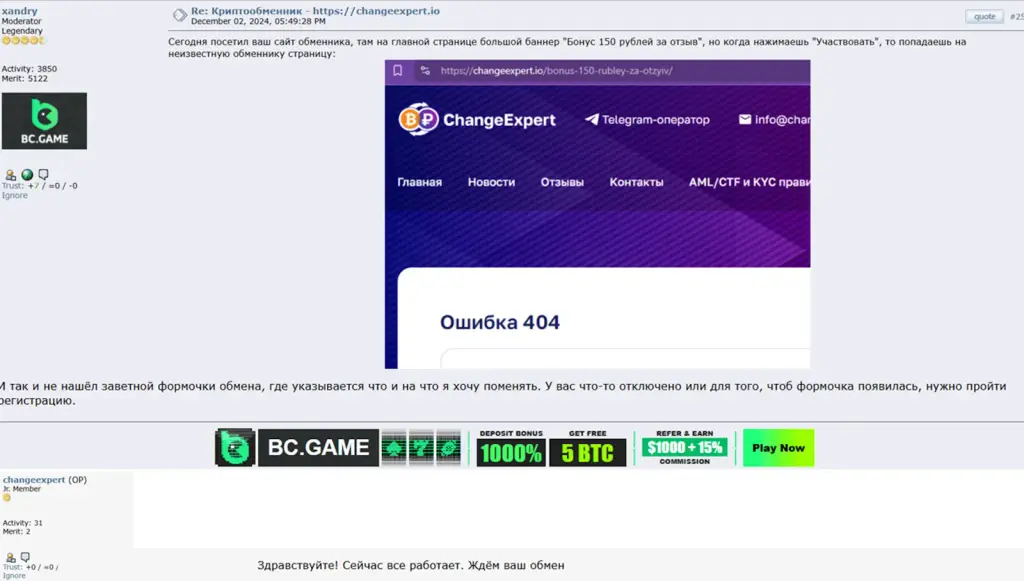The image size is (1024, 581).
Task: Click the Deposit Bonus 1000% banner
Action: coord(511,447)
